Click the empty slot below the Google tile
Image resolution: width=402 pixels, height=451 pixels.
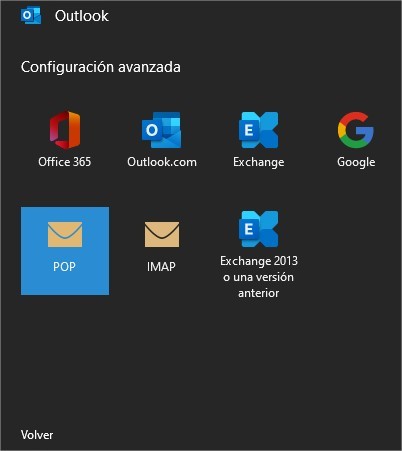[356, 251]
